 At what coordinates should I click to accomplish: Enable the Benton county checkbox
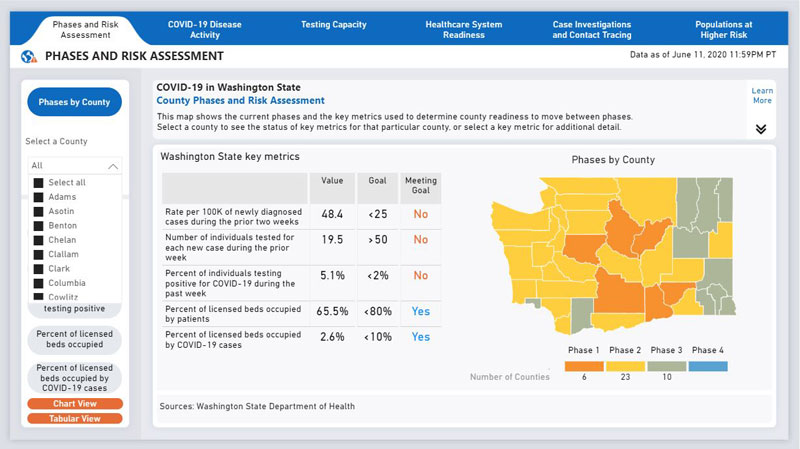pyautogui.click(x=39, y=226)
